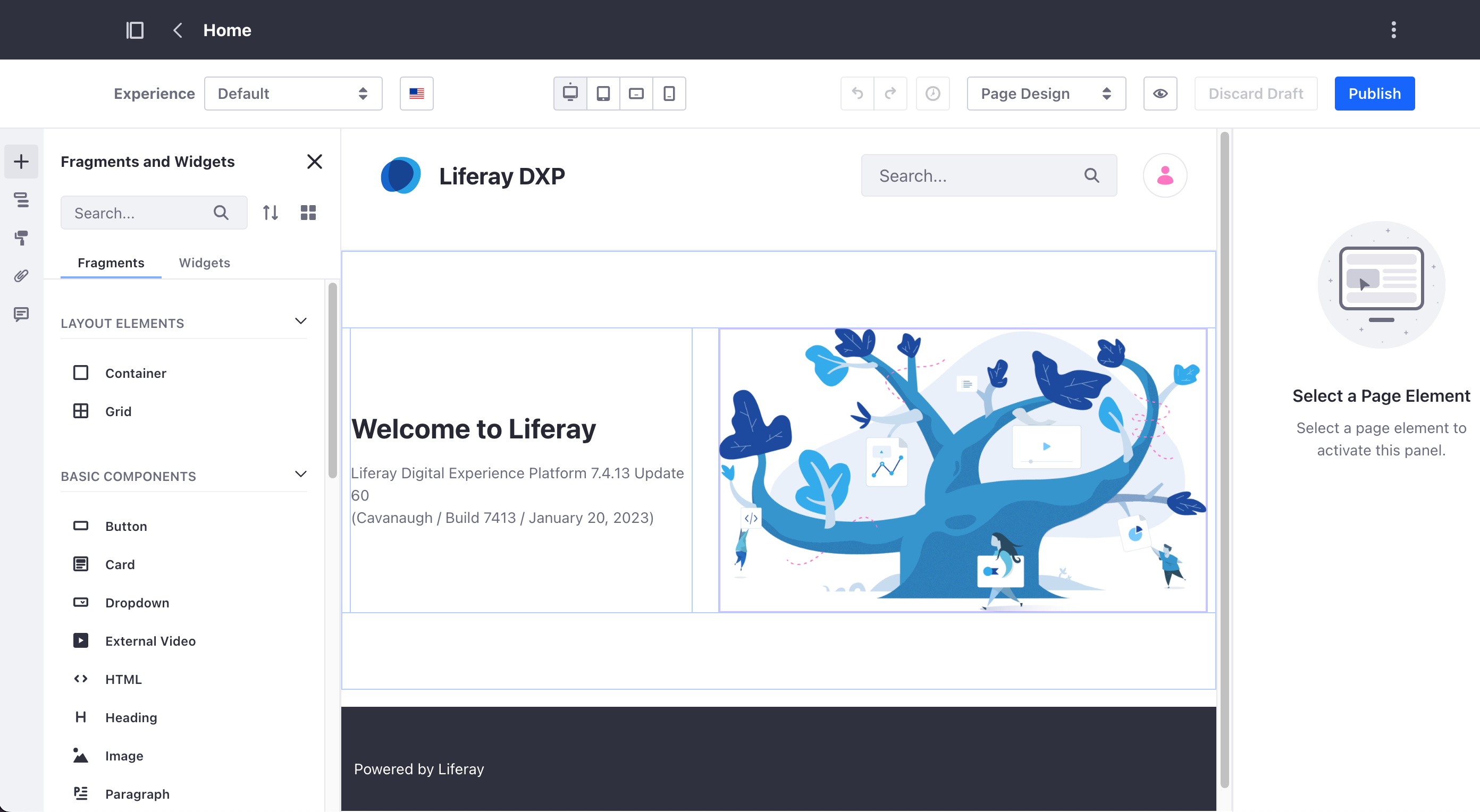This screenshot has height=812, width=1480.
Task: Click the search input field in fragments panel
Action: (154, 212)
